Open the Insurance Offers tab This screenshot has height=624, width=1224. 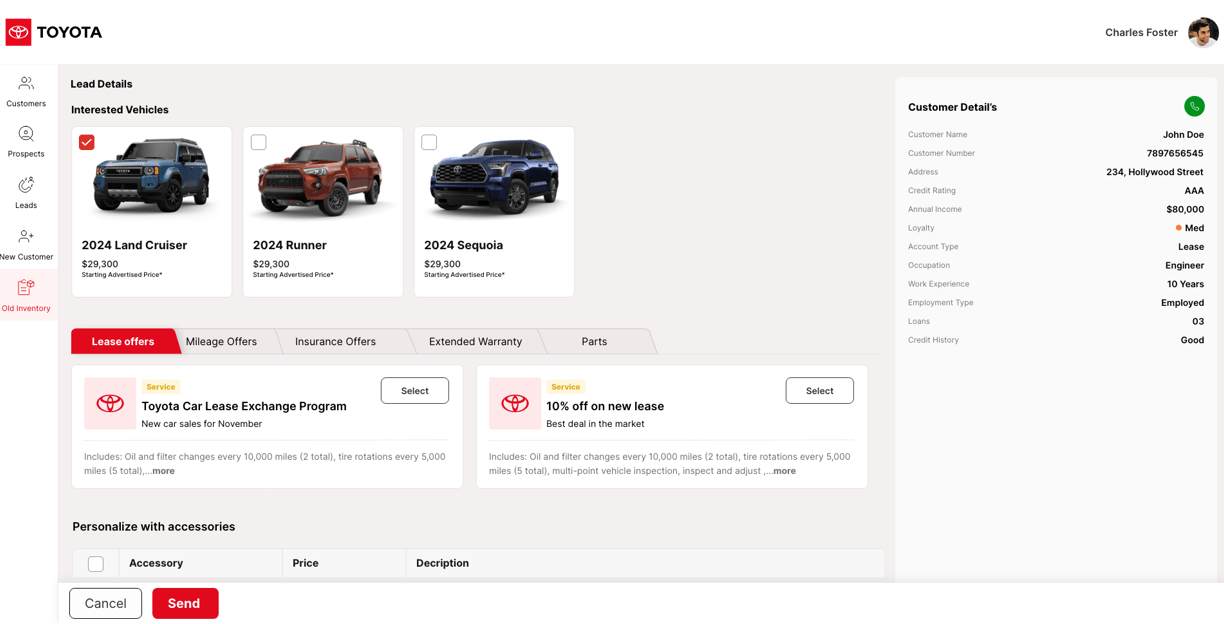point(335,341)
